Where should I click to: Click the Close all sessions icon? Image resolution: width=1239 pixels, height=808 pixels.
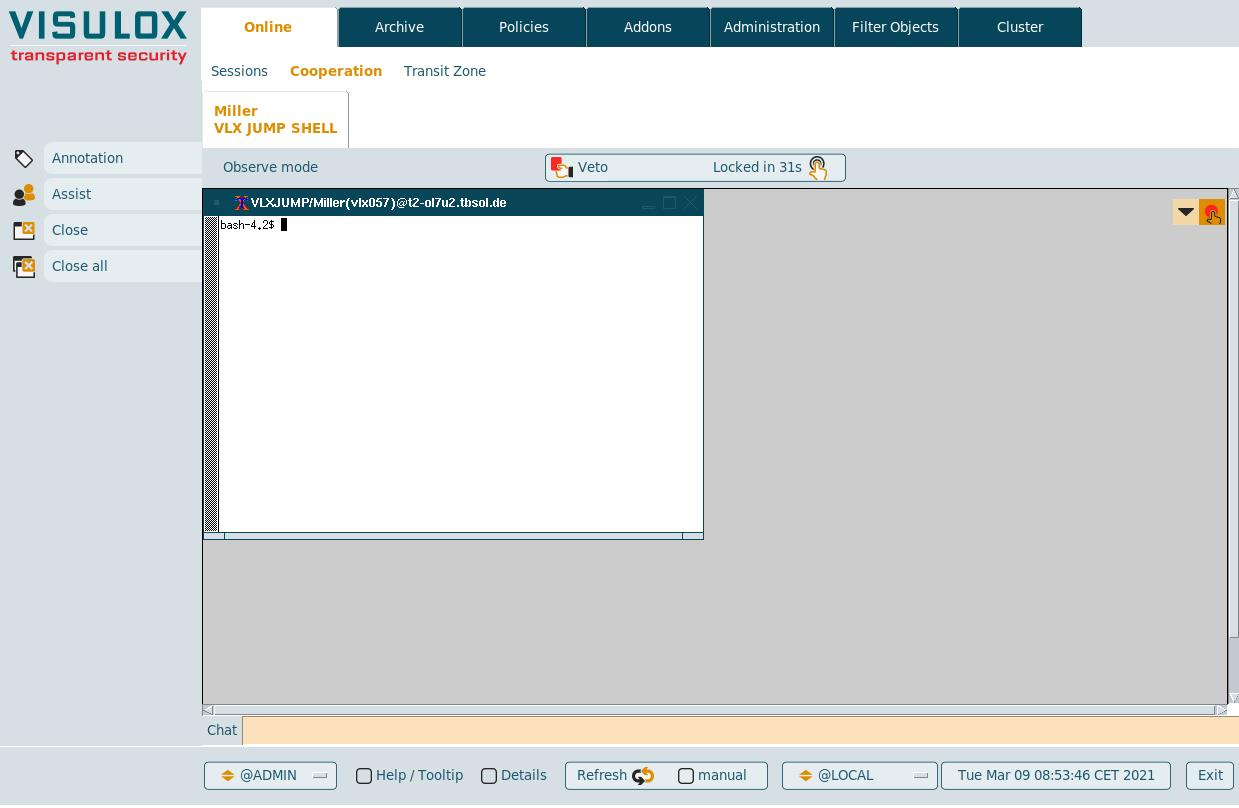24,267
